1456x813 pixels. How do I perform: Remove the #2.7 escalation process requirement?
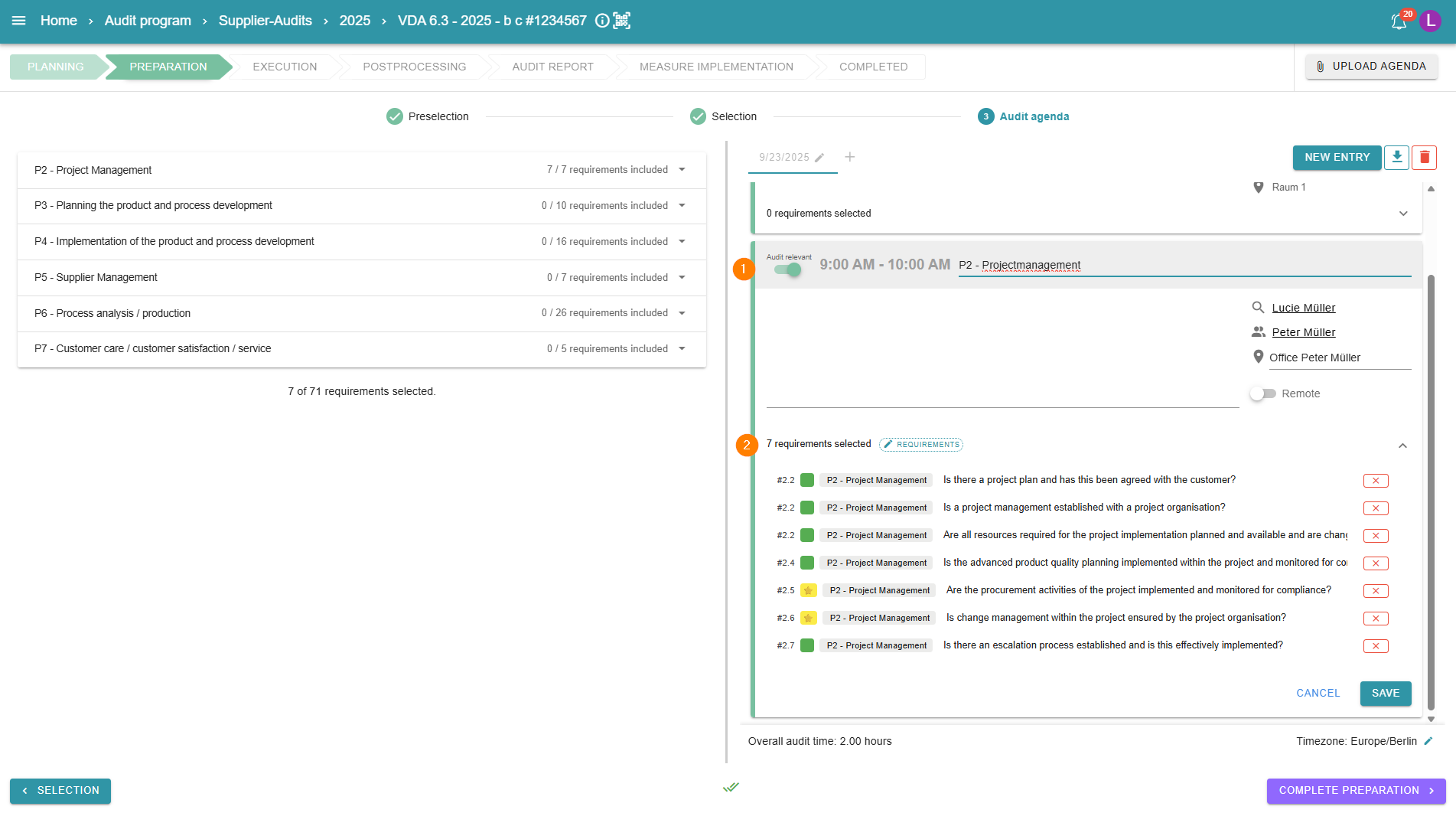(x=1375, y=646)
